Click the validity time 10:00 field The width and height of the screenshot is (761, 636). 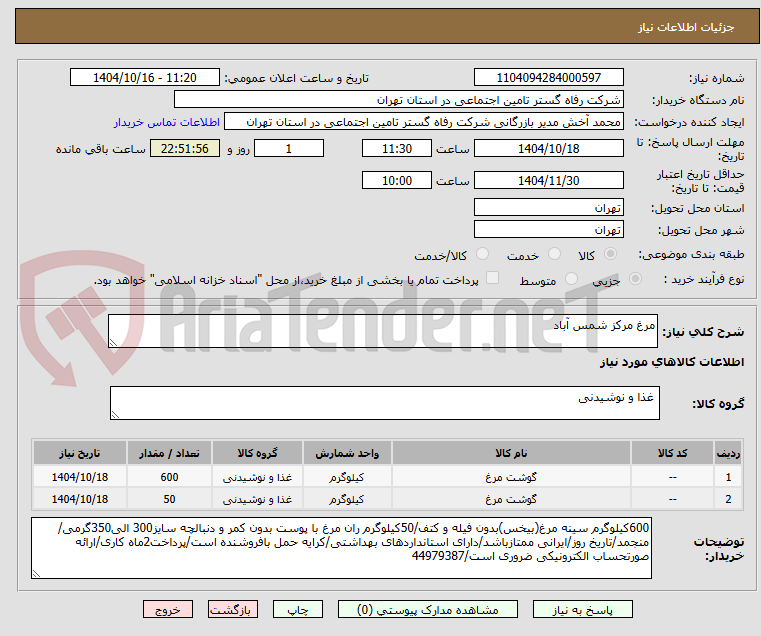click(397, 181)
